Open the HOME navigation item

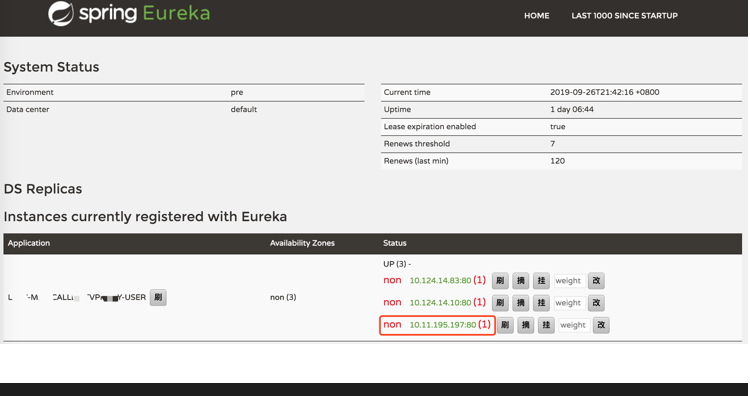(x=536, y=16)
